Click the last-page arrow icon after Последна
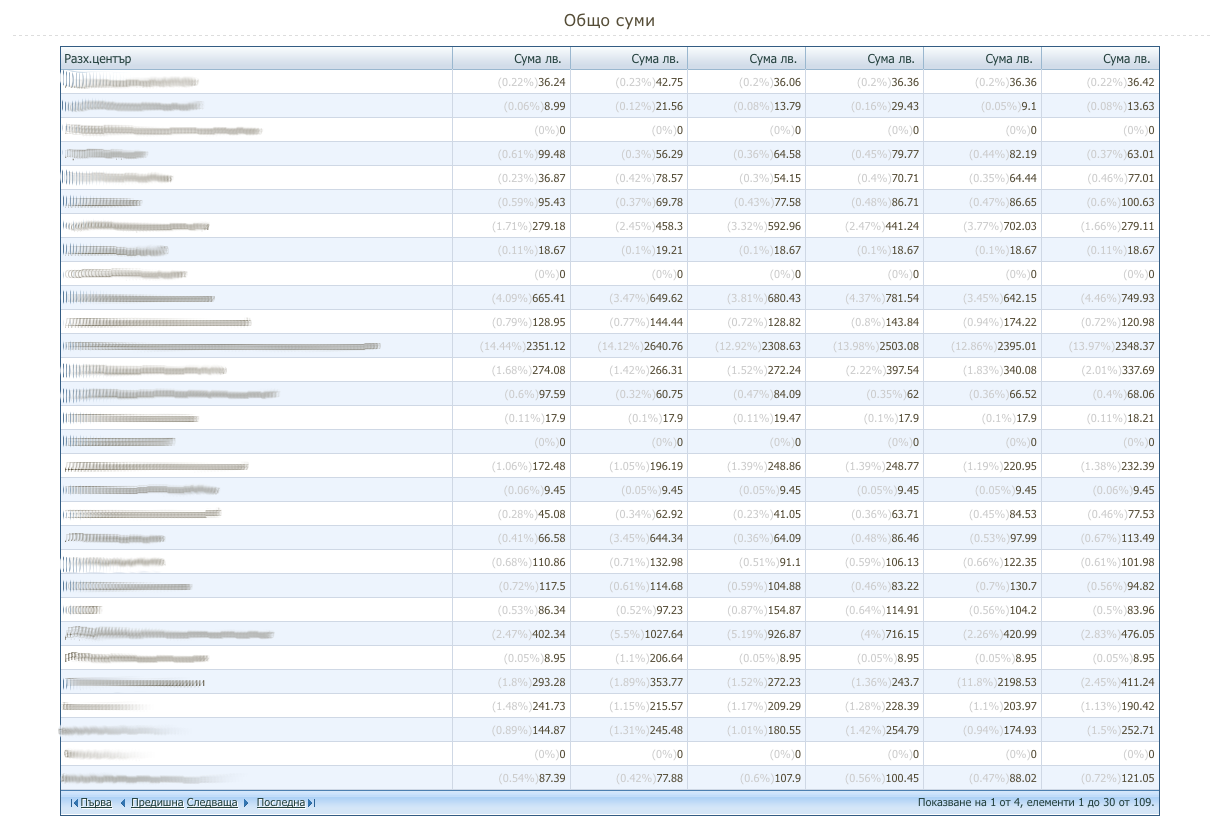The width and height of the screenshot is (1218, 831). pos(312,803)
